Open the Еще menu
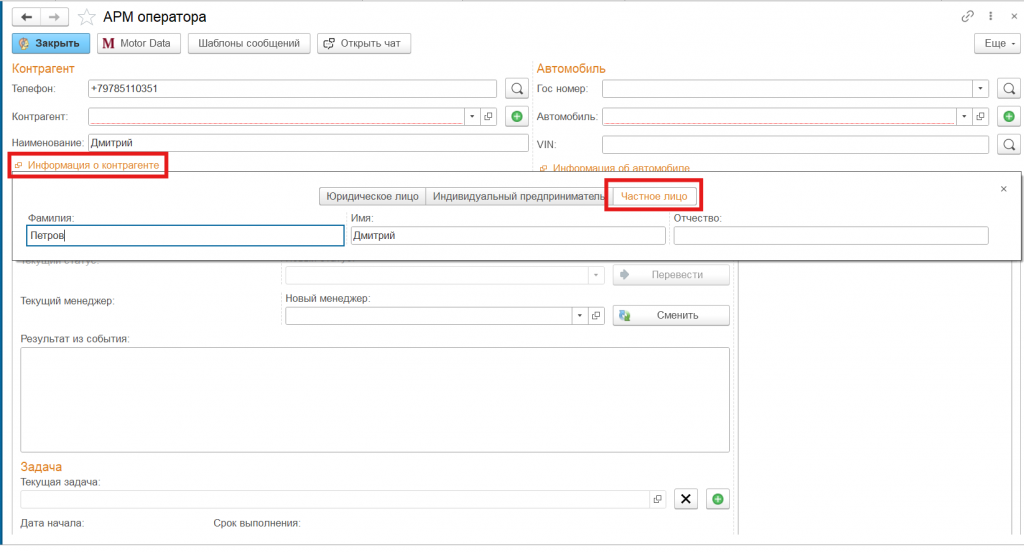1024x552 pixels. coord(996,44)
